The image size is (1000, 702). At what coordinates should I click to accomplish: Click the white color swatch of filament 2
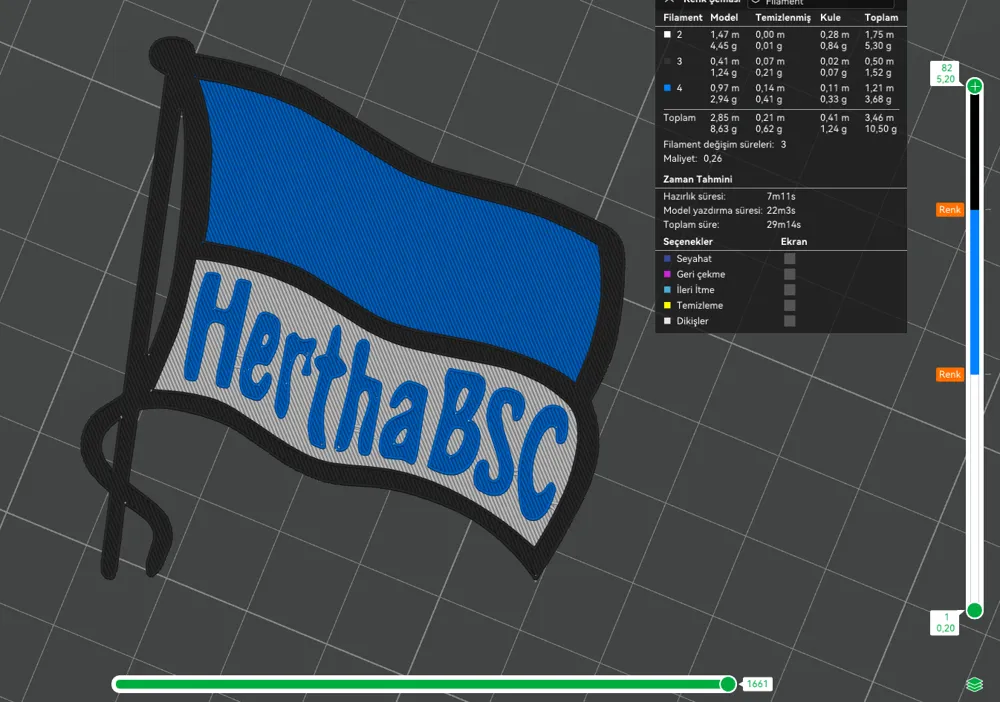point(667,34)
